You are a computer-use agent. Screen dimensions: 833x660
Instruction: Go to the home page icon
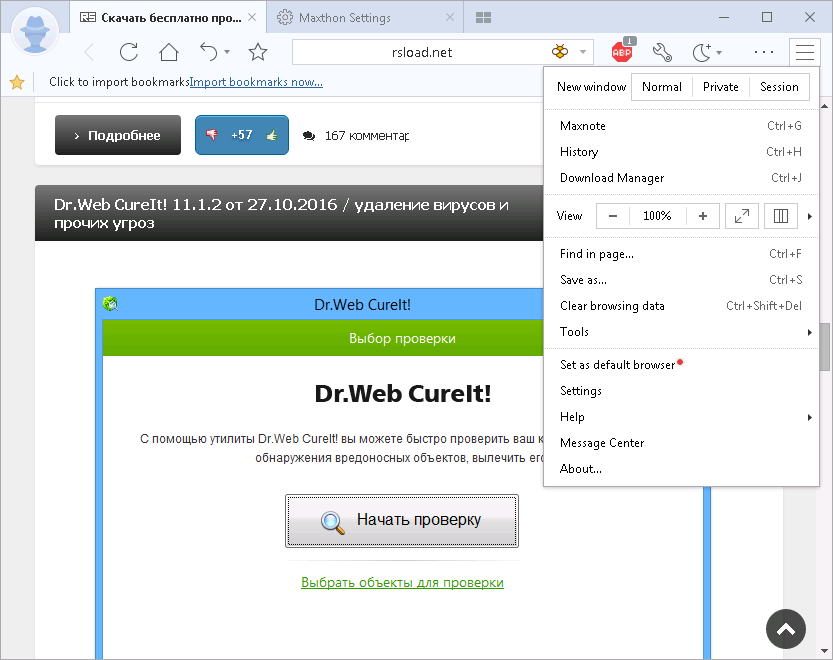pos(169,52)
